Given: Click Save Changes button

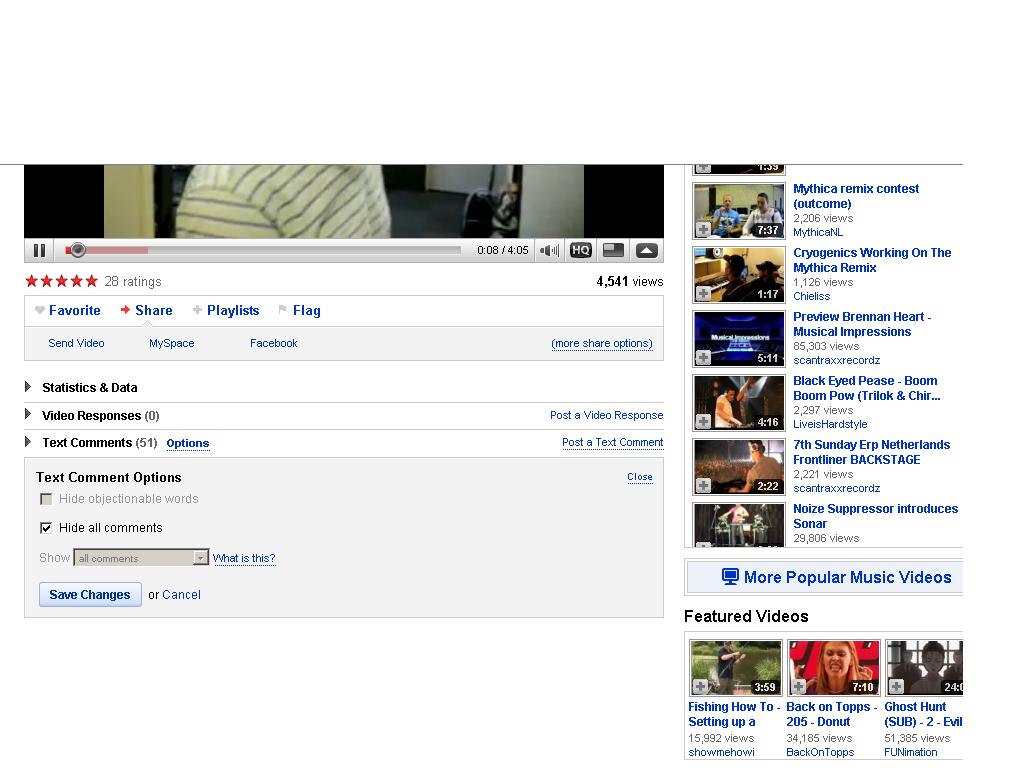Looking at the screenshot, I should pyautogui.click(x=90, y=595).
